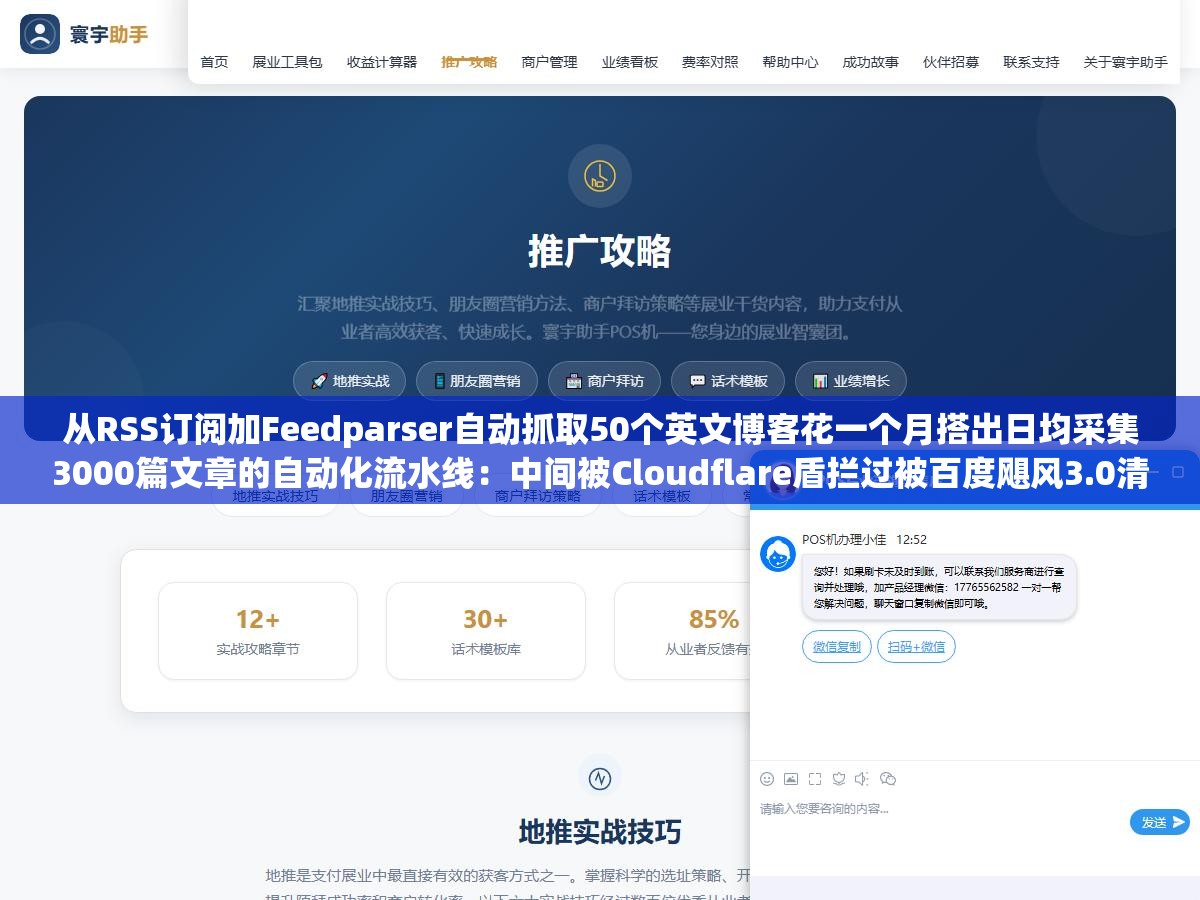The image size is (1200, 900).
Task: Click the 12+ 实战攻略章节 stat card
Action: (x=258, y=631)
